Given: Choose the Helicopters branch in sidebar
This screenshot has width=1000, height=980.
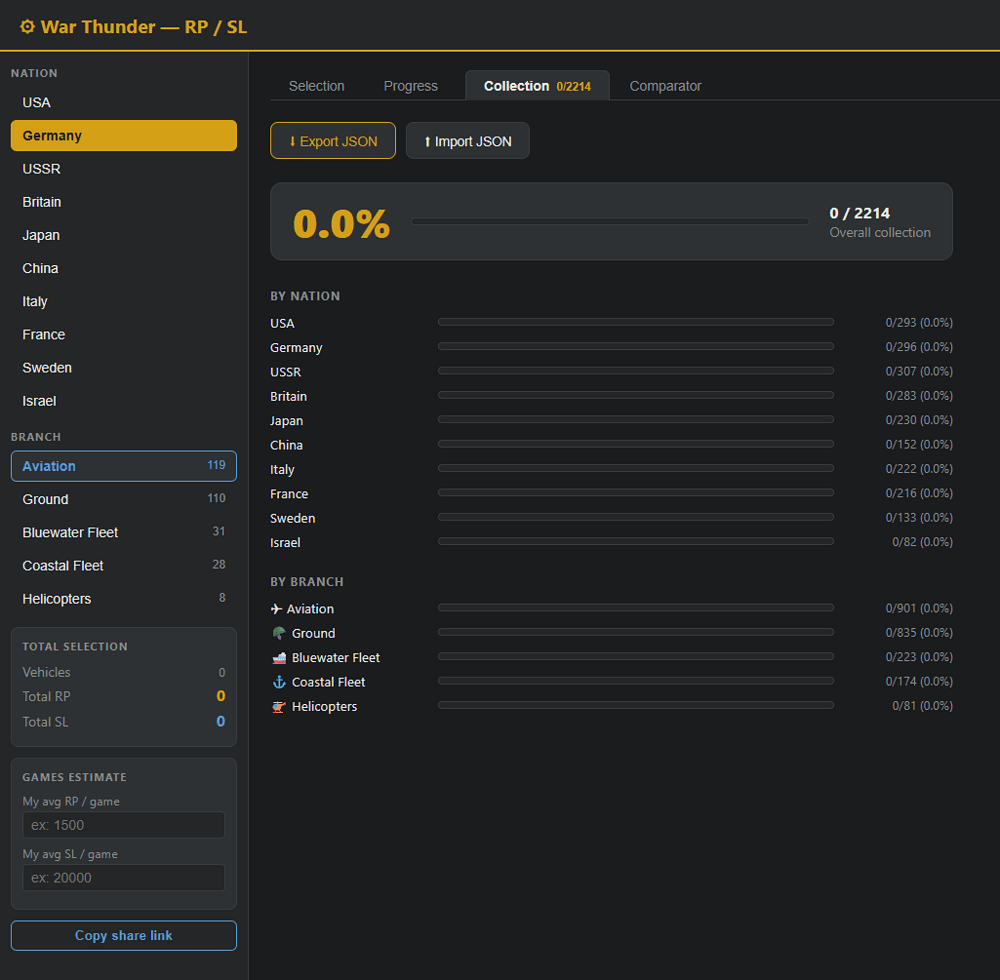Looking at the screenshot, I should click(124, 599).
